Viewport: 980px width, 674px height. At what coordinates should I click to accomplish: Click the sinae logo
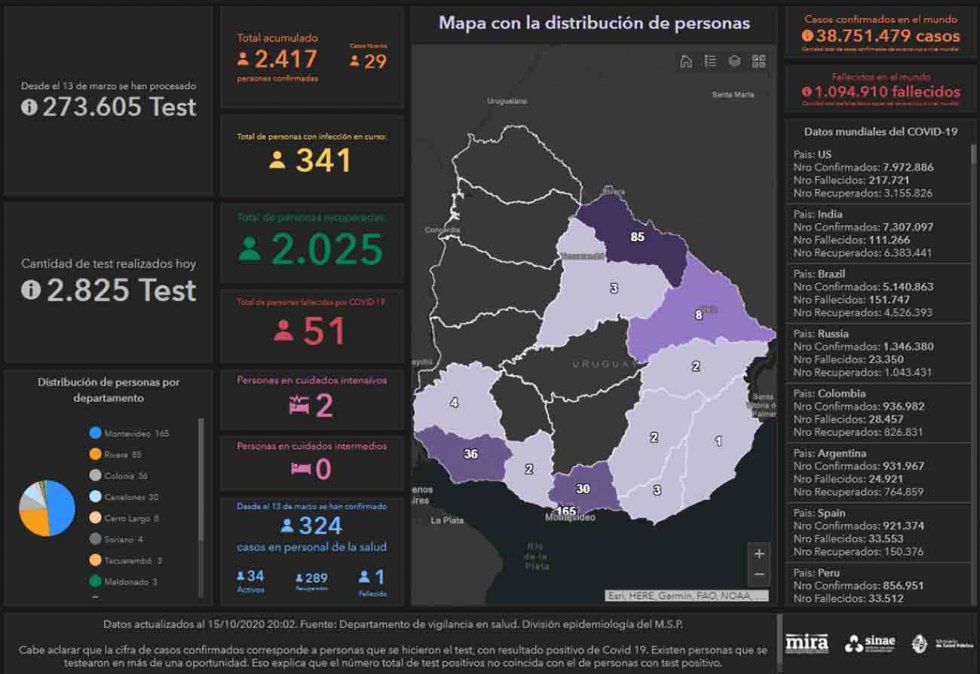tap(870, 643)
